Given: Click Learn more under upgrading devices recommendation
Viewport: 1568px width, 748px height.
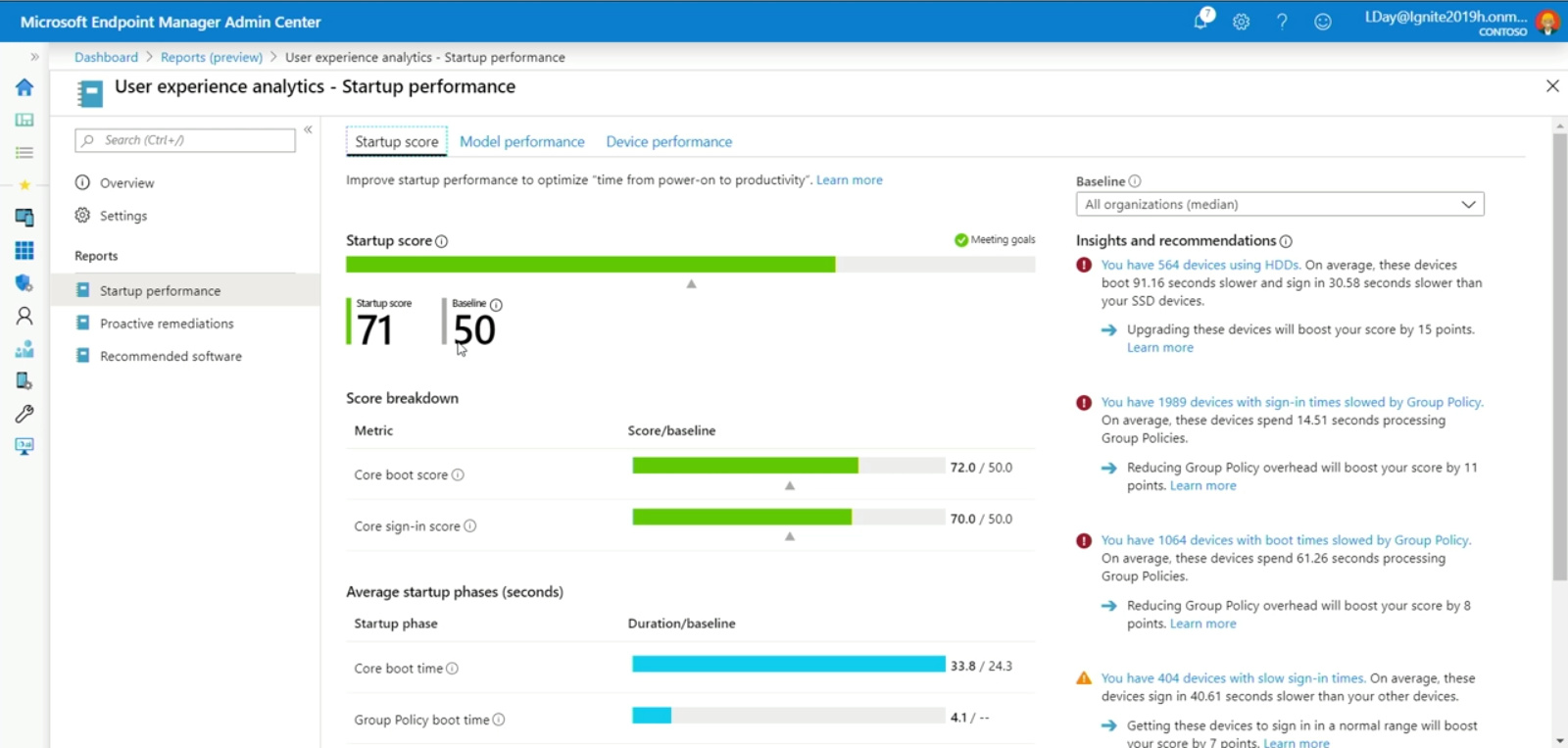Looking at the screenshot, I should point(1160,348).
